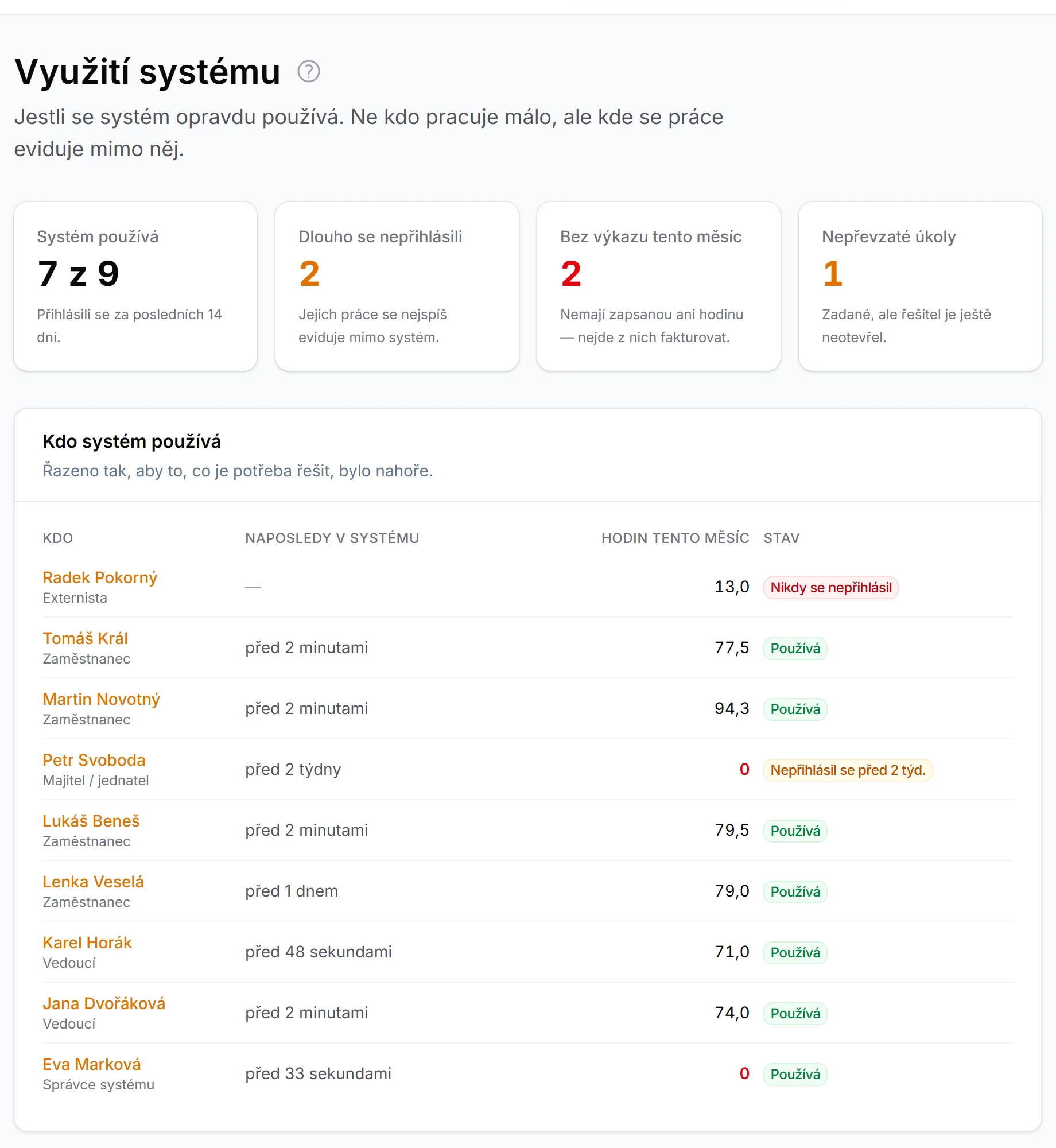Click the red 0 hours in Eva Marková's row
The image size is (1056, 1148).
744,1074
